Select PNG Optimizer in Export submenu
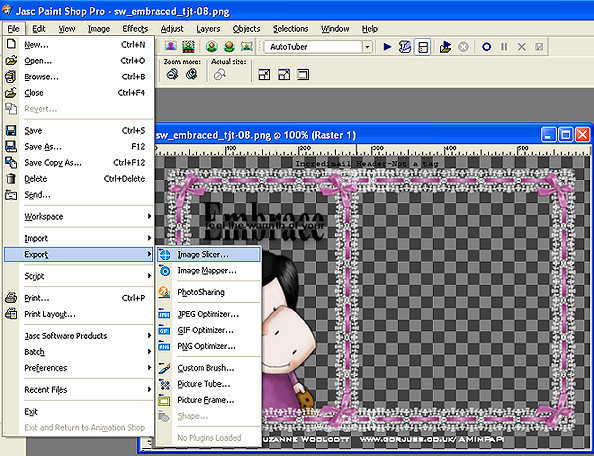The height and width of the screenshot is (456, 594). (x=209, y=346)
